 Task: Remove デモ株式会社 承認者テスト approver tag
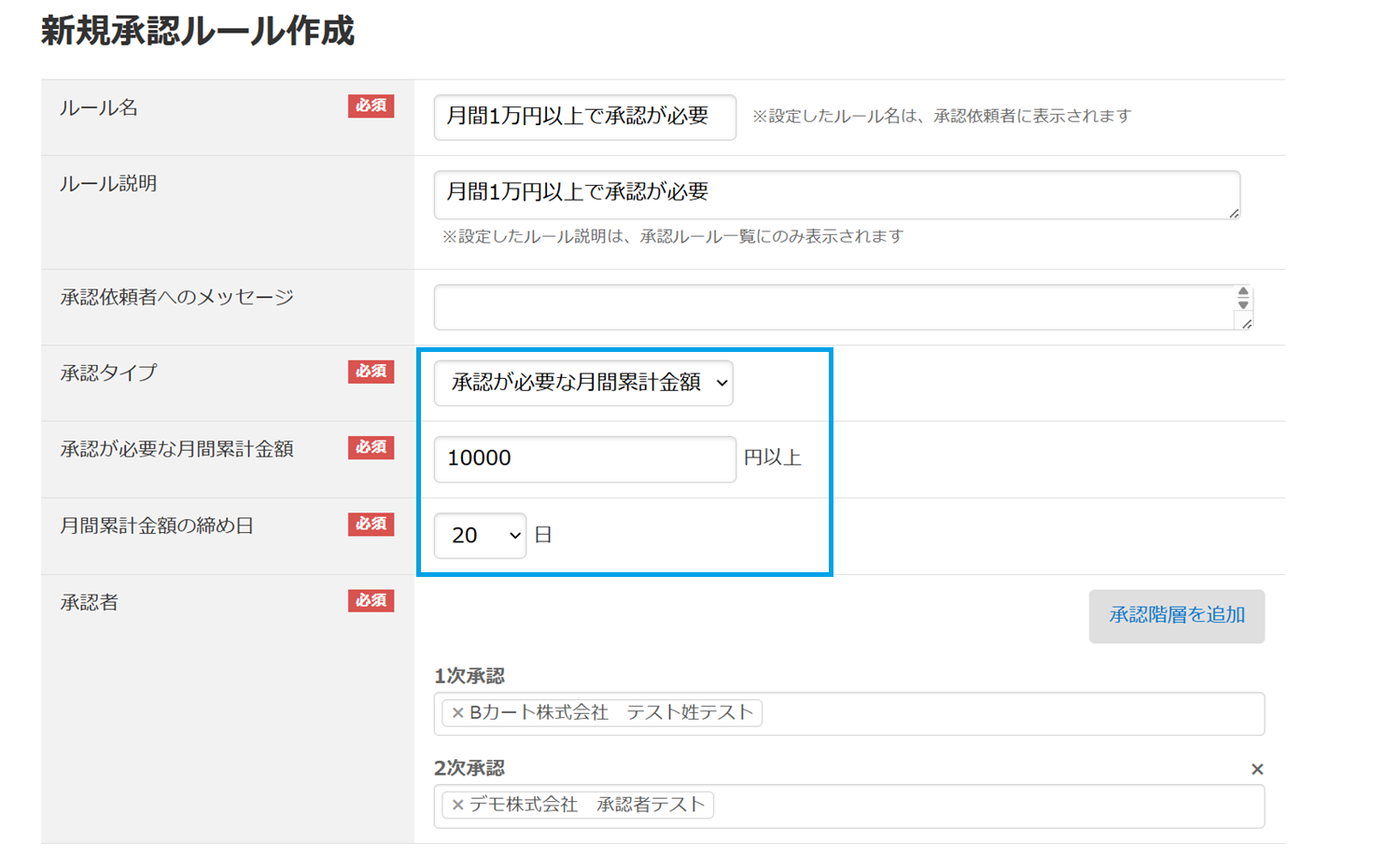point(457,805)
